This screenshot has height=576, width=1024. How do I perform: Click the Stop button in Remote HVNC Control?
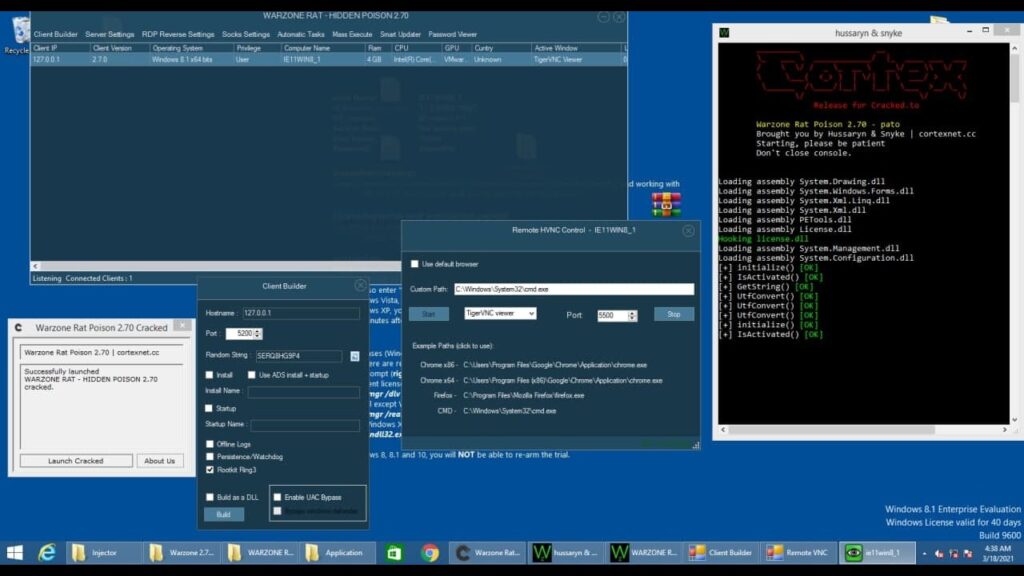tap(674, 314)
